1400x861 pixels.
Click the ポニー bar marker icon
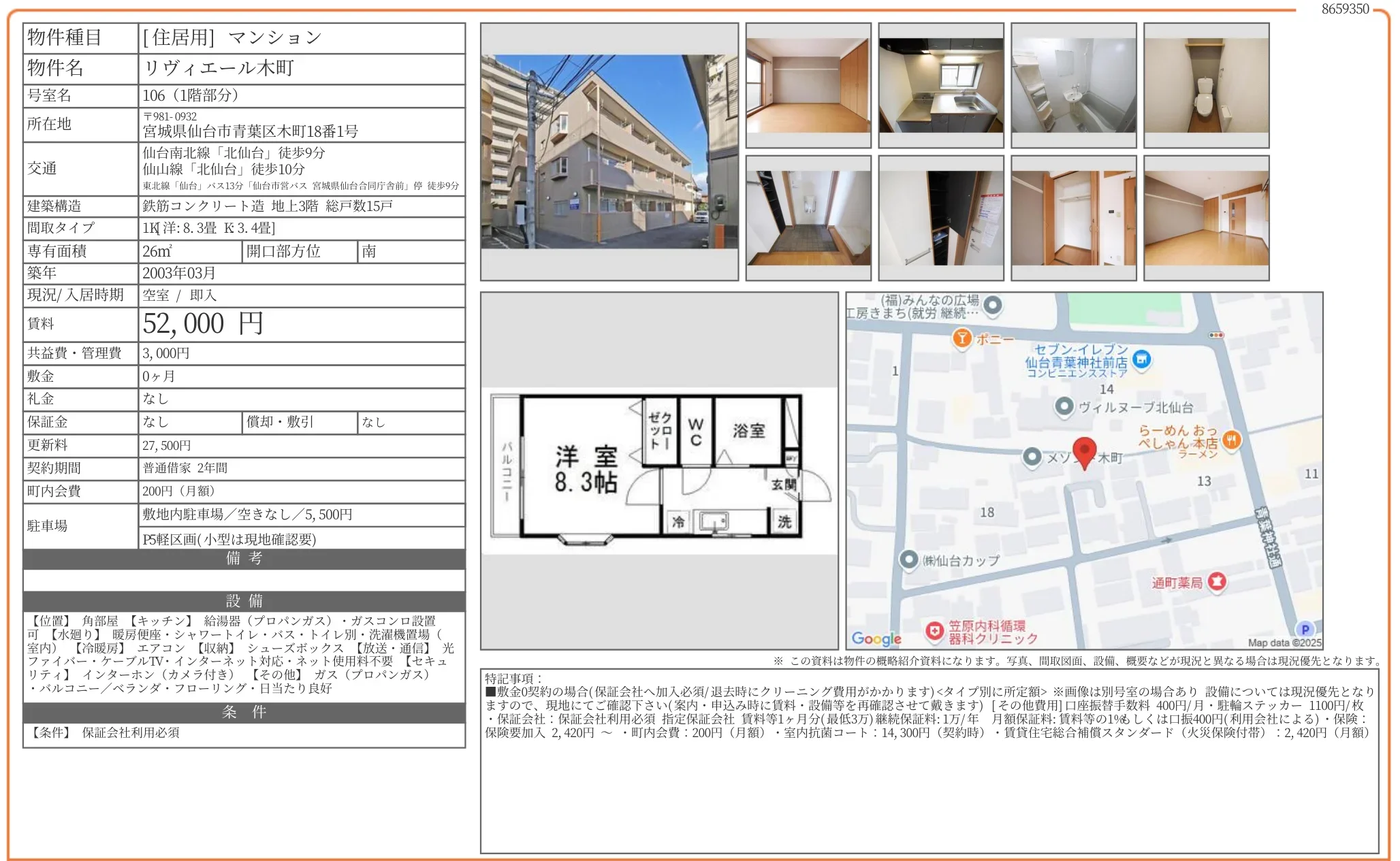point(962,336)
